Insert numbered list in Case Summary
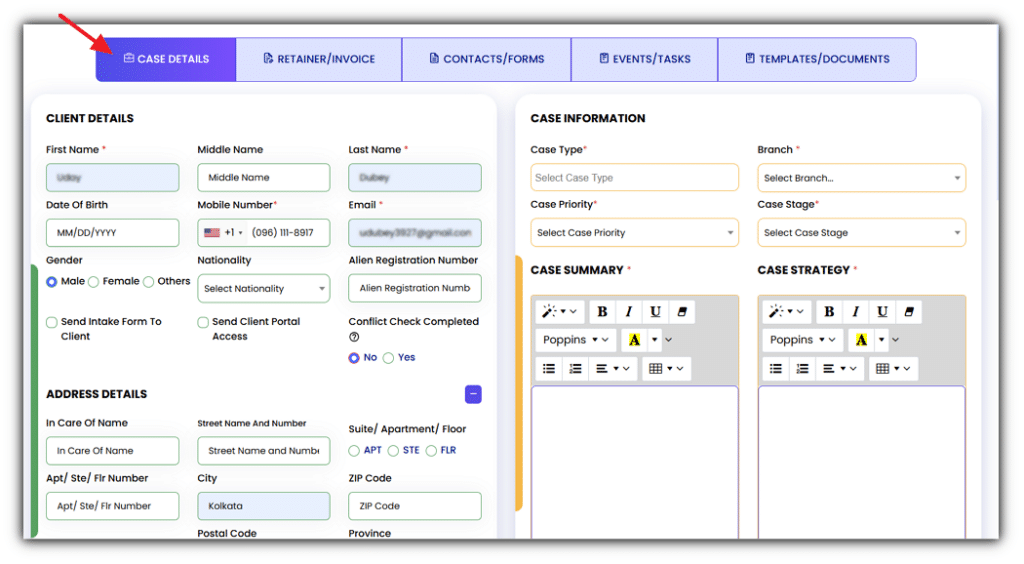This screenshot has width=1024, height=564. click(x=575, y=368)
